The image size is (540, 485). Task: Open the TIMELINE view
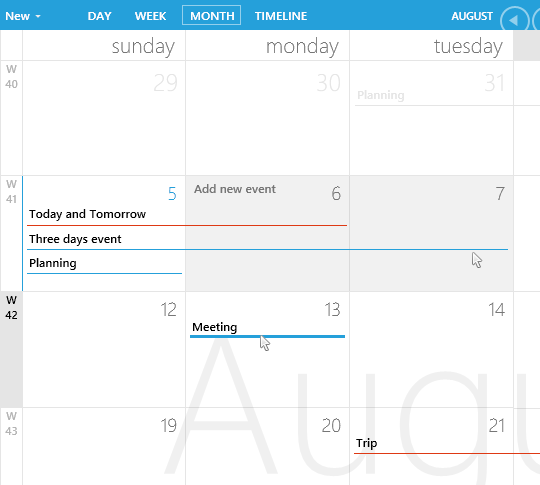(x=281, y=16)
